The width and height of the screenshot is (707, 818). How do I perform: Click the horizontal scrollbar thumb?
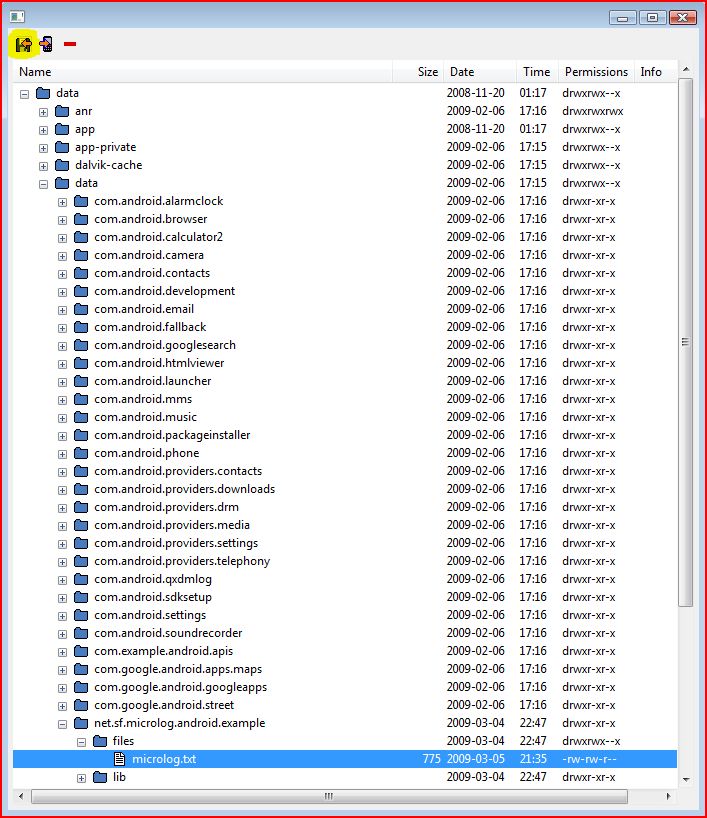[x=329, y=796]
